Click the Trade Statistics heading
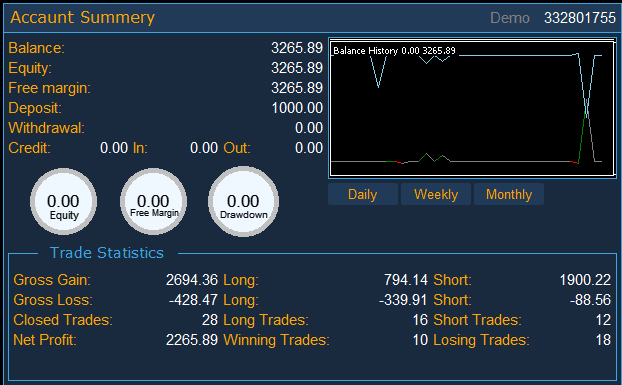 point(107,253)
